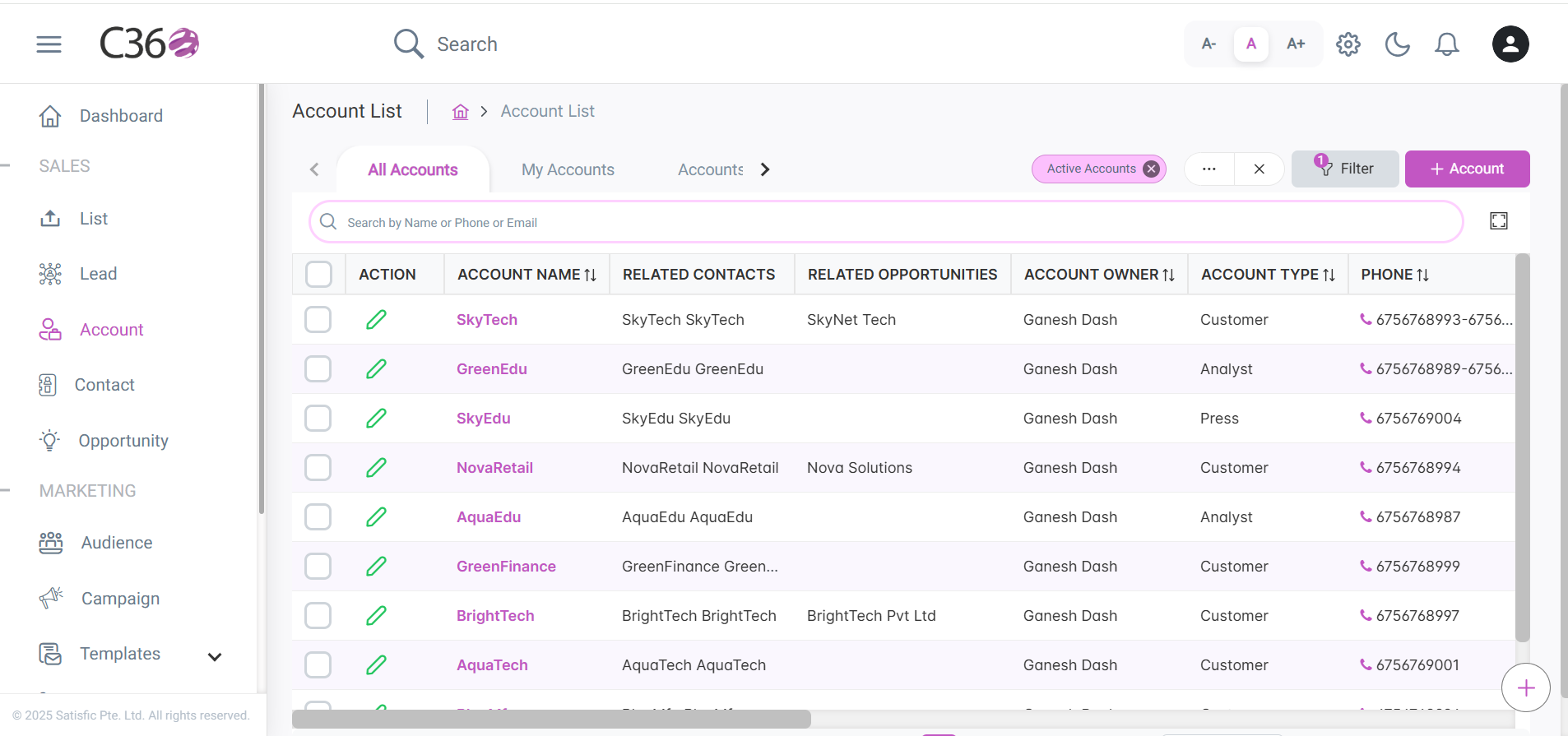Select the BrightTech row checkbox
The image size is (1568, 736).
point(318,615)
